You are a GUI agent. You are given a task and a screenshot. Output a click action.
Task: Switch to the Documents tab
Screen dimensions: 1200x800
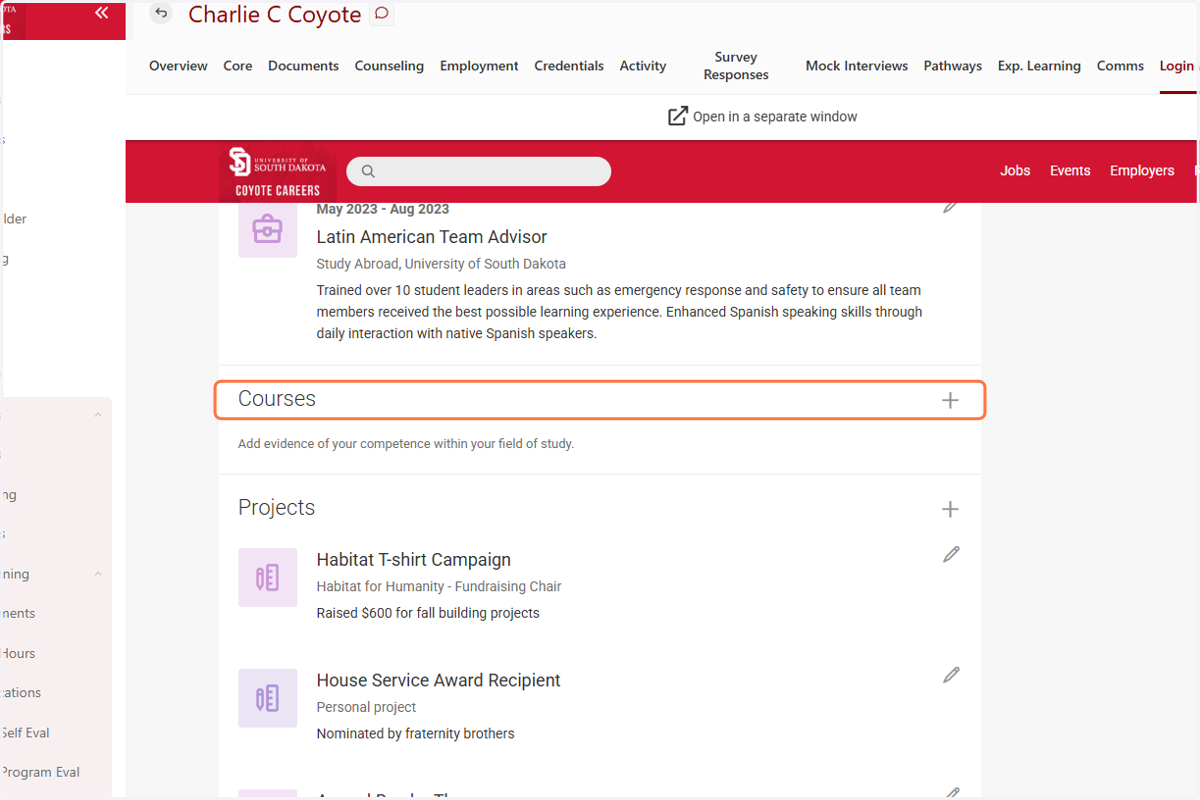pos(303,66)
